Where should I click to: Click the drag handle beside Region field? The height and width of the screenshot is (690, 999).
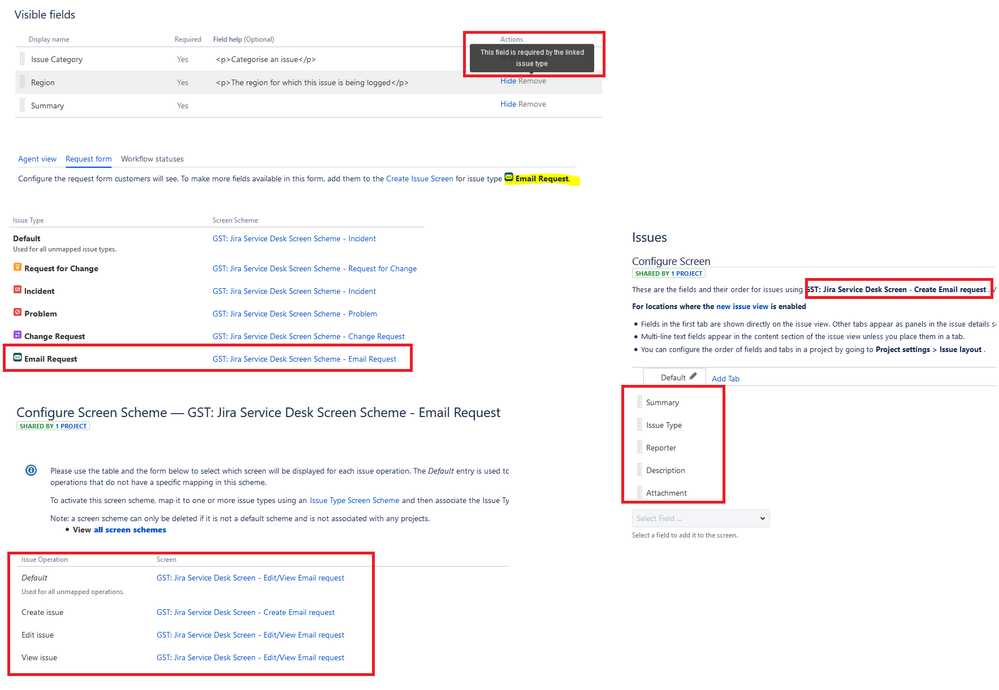[x=22, y=82]
